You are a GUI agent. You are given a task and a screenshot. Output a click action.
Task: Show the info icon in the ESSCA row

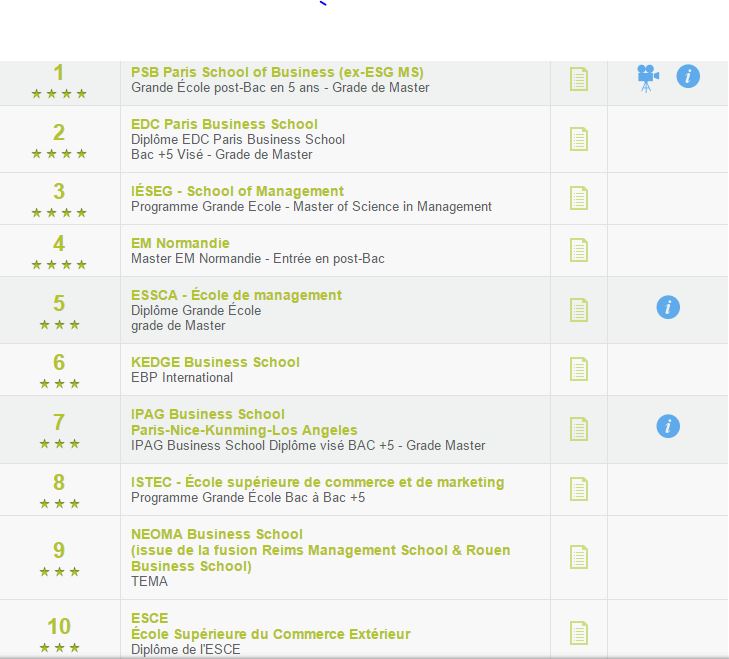[x=668, y=307]
